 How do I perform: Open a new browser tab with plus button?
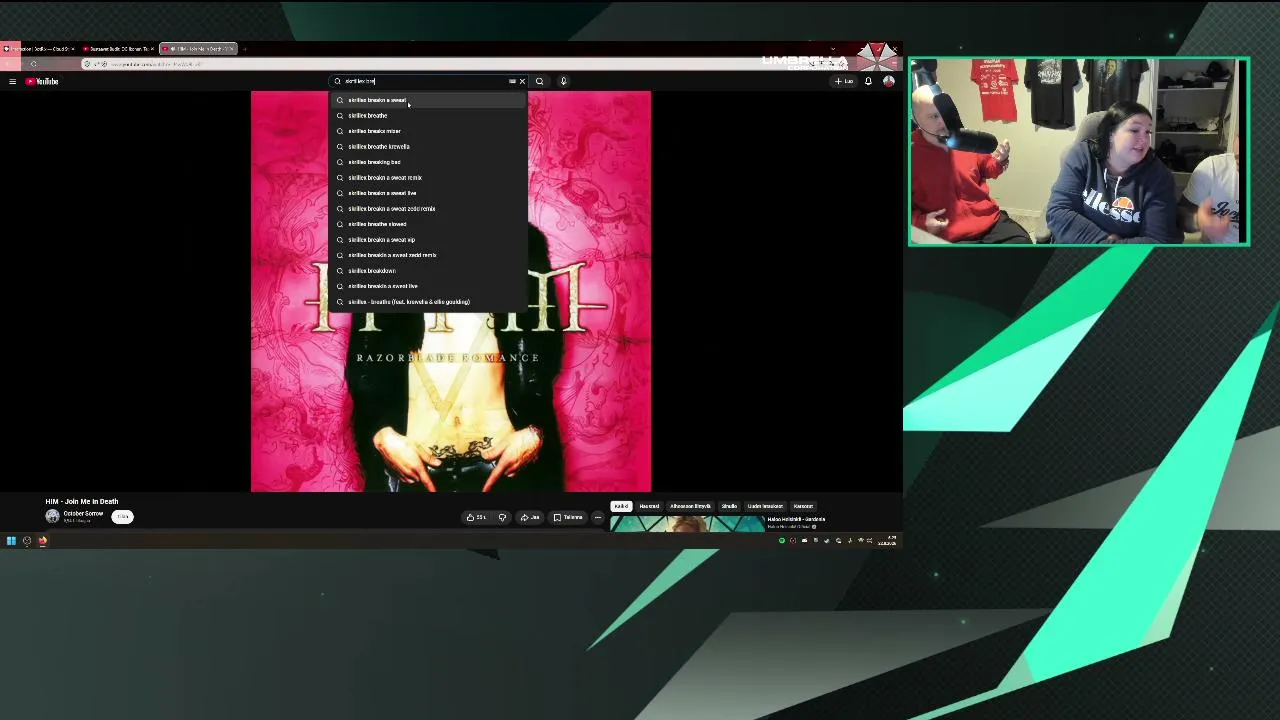tap(244, 48)
